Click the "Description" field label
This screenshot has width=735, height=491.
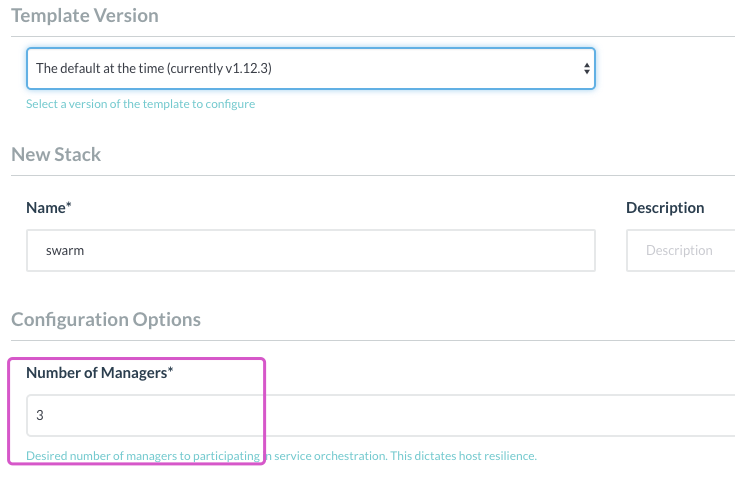(665, 208)
